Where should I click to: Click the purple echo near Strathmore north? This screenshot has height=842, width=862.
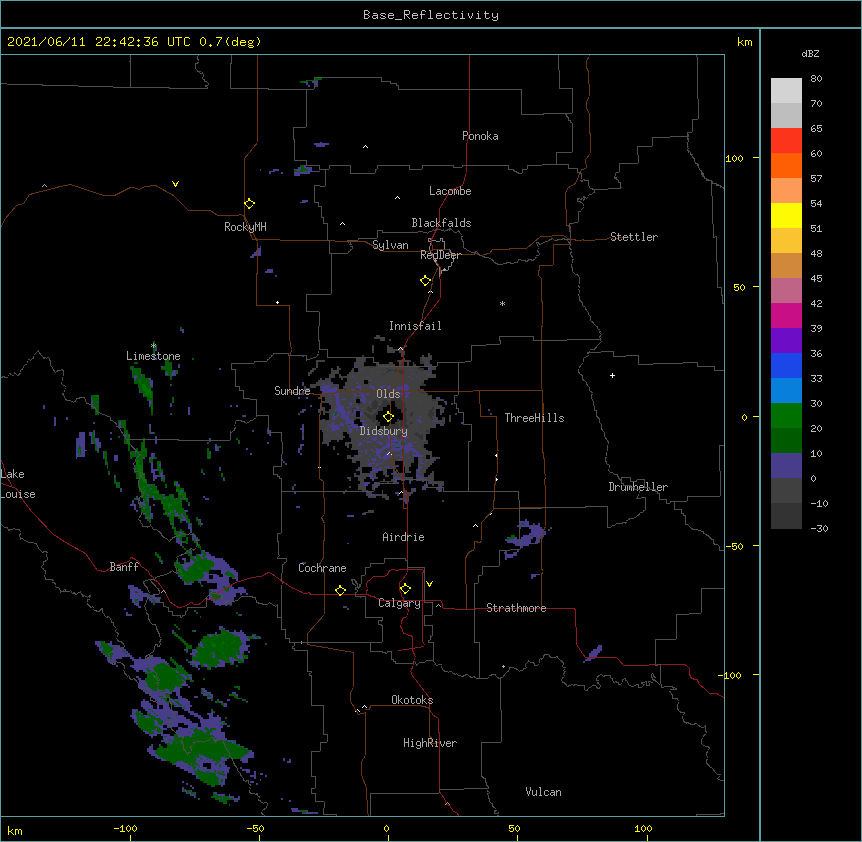(x=526, y=536)
